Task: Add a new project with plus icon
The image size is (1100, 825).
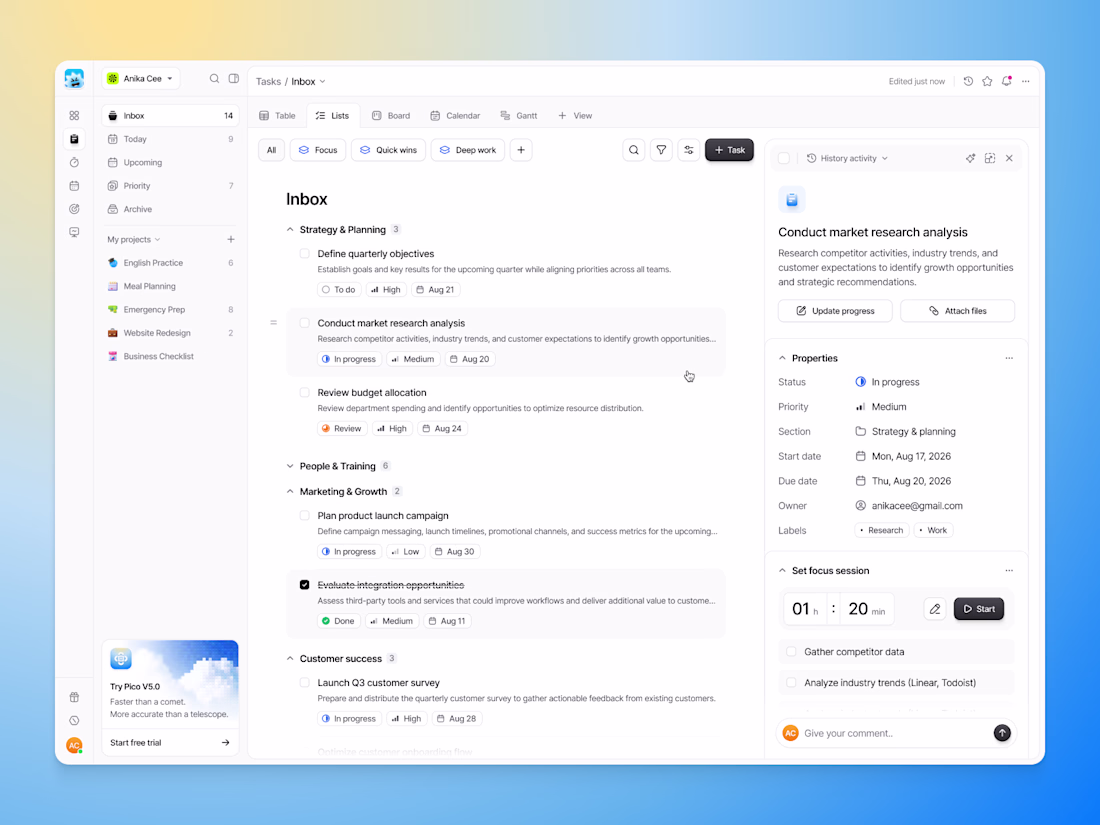Action: [231, 239]
